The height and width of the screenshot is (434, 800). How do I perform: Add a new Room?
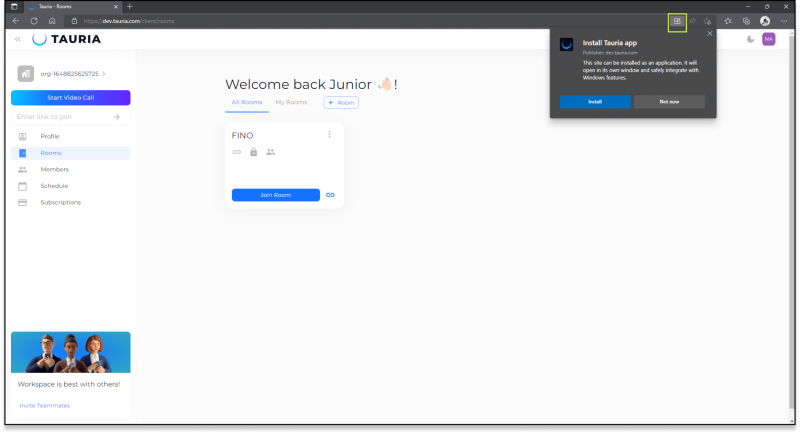341,103
